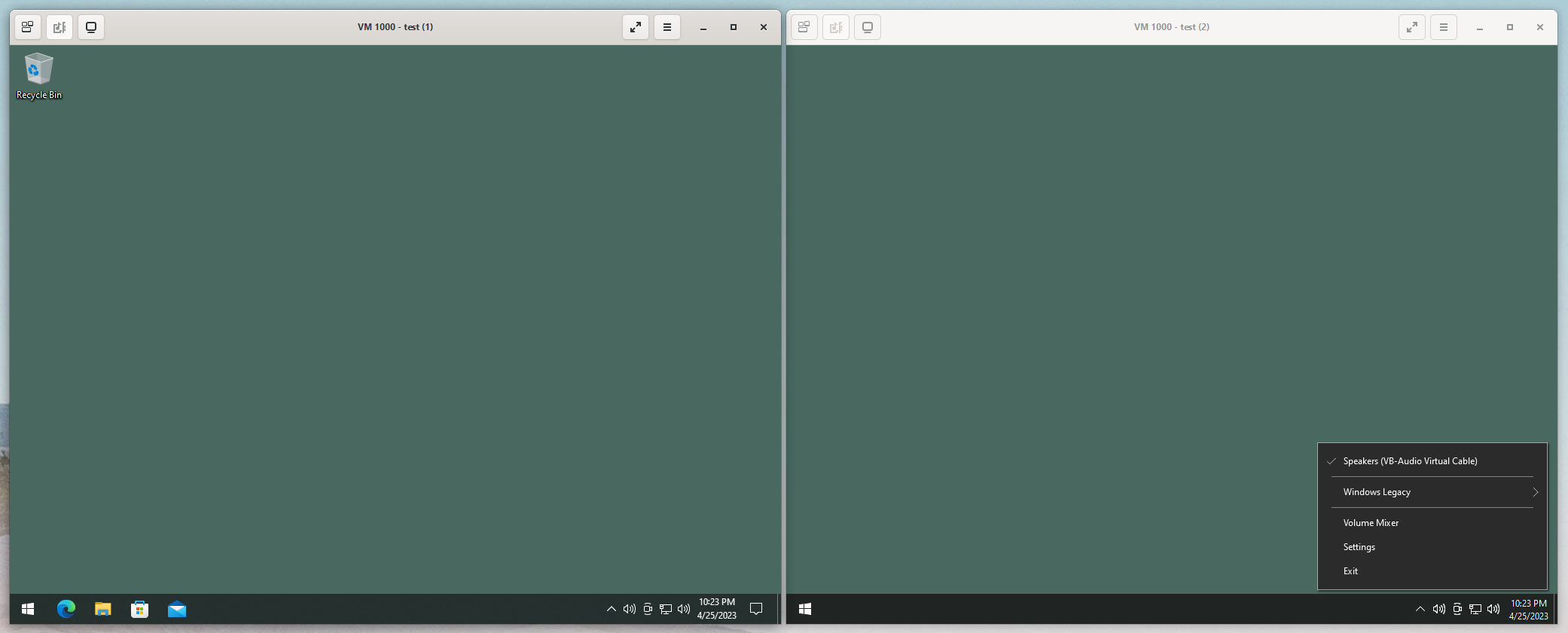Viewport: 1568px width, 633px height.
Task: Click speaker icon beside the chevron in test (2) tray
Action: tap(1439, 609)
